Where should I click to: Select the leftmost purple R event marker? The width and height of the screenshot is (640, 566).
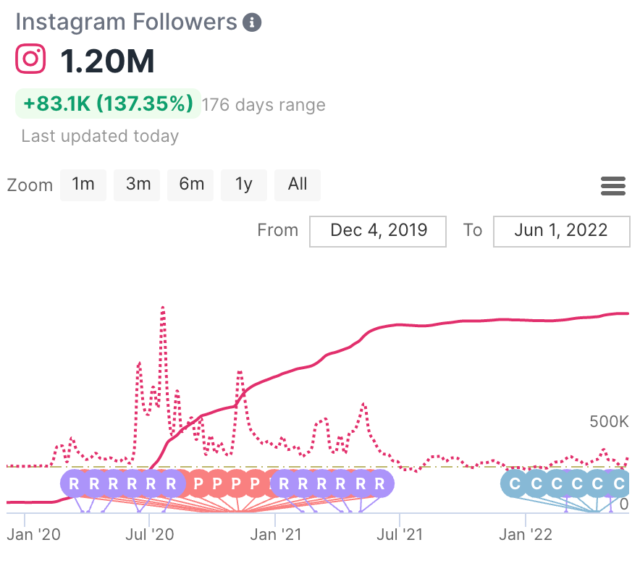click(x=74, y=484)
